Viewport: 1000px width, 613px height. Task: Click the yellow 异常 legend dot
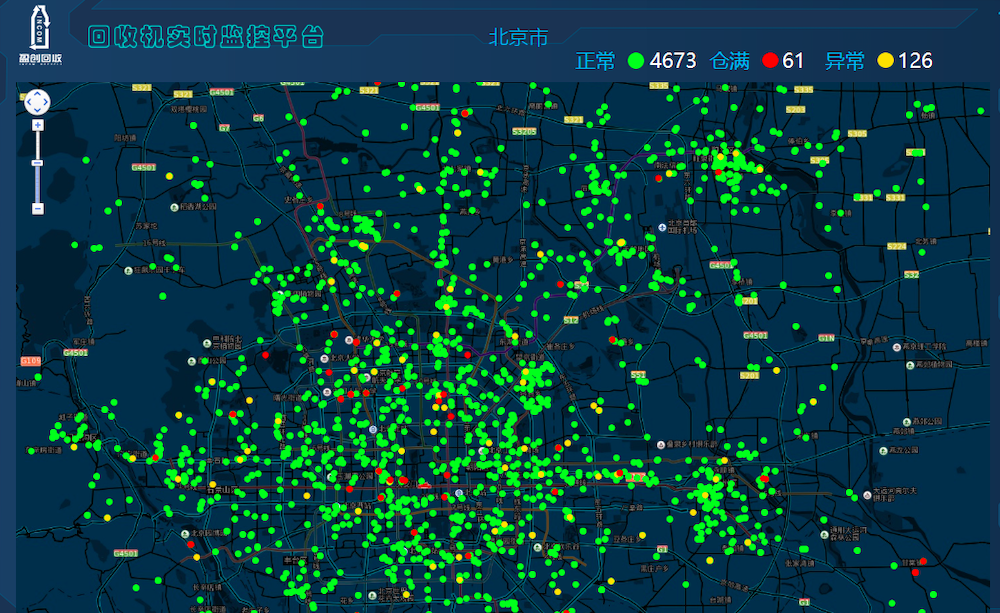pyautogui.click(x=885, y=61)
